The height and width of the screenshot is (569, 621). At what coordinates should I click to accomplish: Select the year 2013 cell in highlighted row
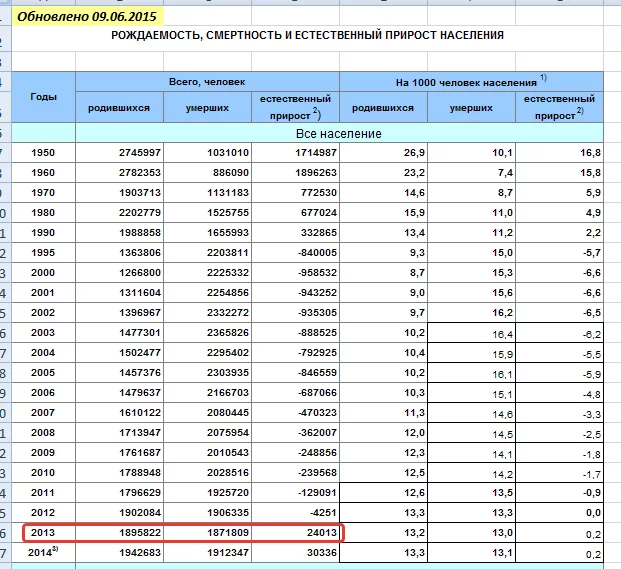click(x=43, y=533)
